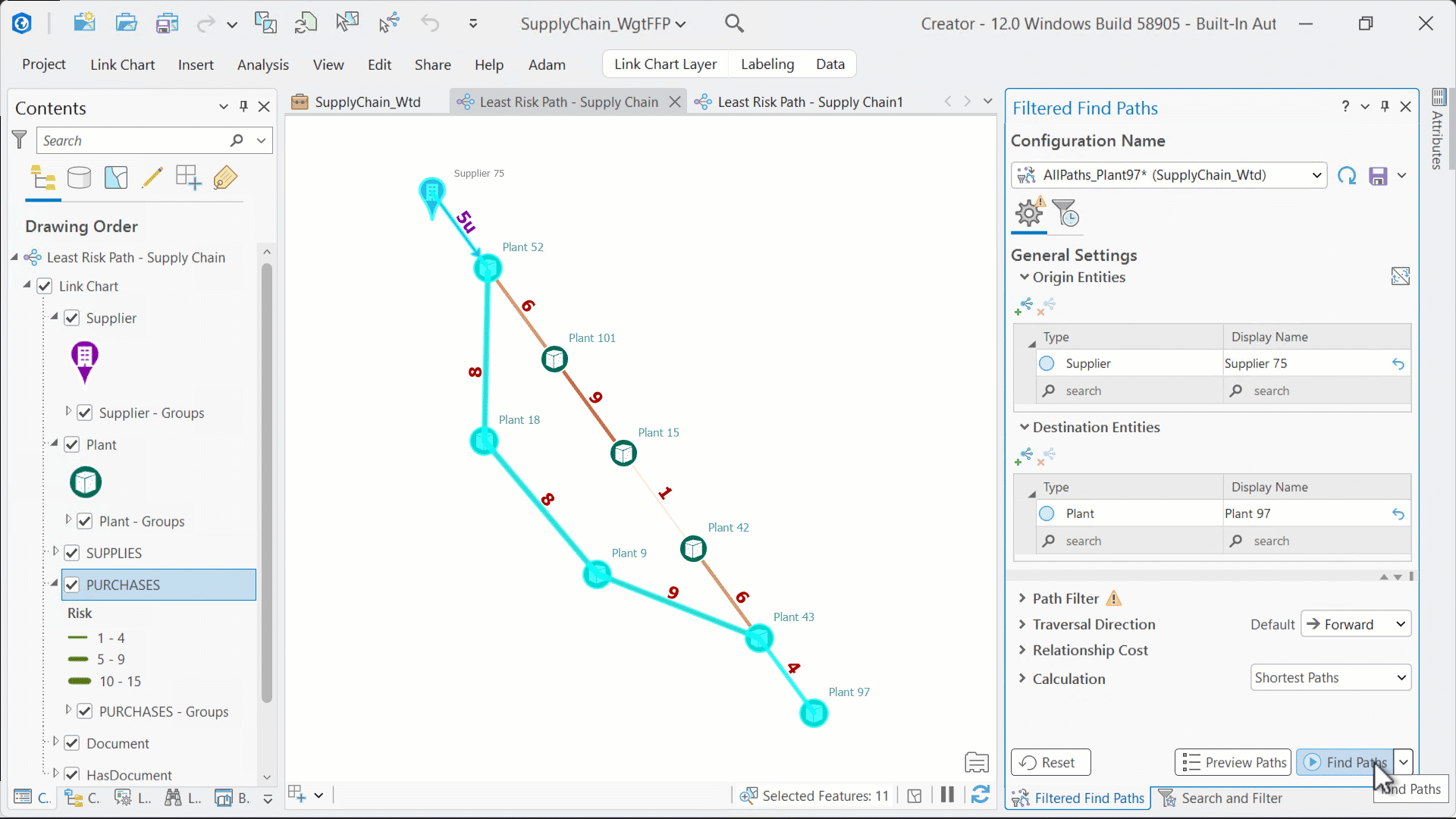This screenshot has height=819, width=1456.
Task: Select the time filter icon beside the gear
Action: pyautogui.click(x=1065, y=214)
